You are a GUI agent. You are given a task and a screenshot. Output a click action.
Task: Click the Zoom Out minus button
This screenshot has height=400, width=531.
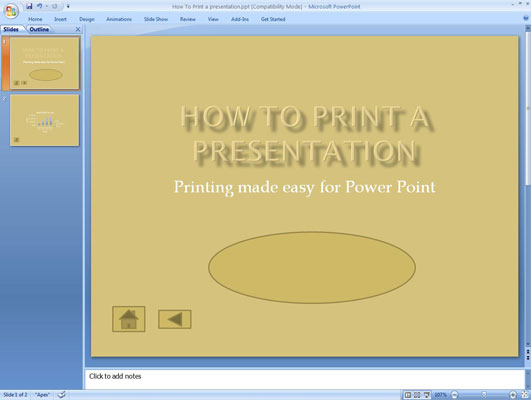pyautogui.click(x=454, y=395)
